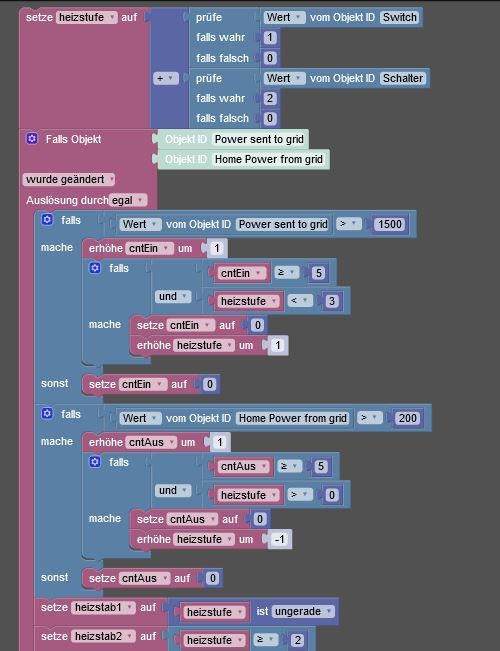
Task: Open 'und' dropdown in cntAus condition
Action: (x=173, y=490)
